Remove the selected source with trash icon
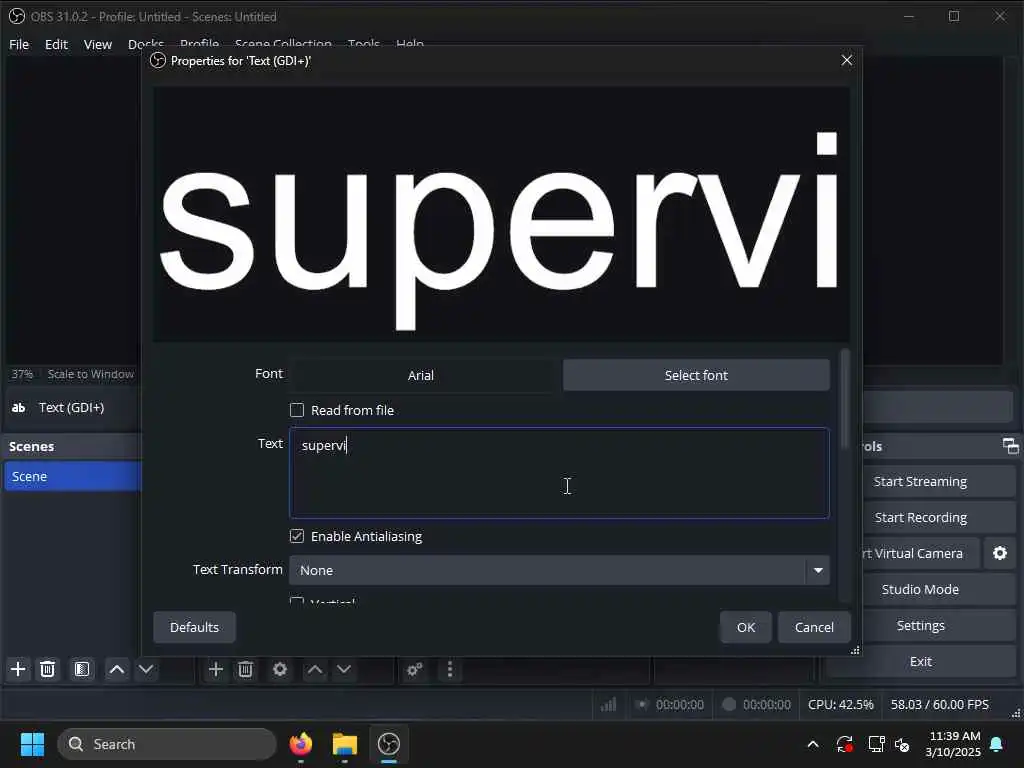Viewport: 1024px width, 768px height. click(246, 669)
